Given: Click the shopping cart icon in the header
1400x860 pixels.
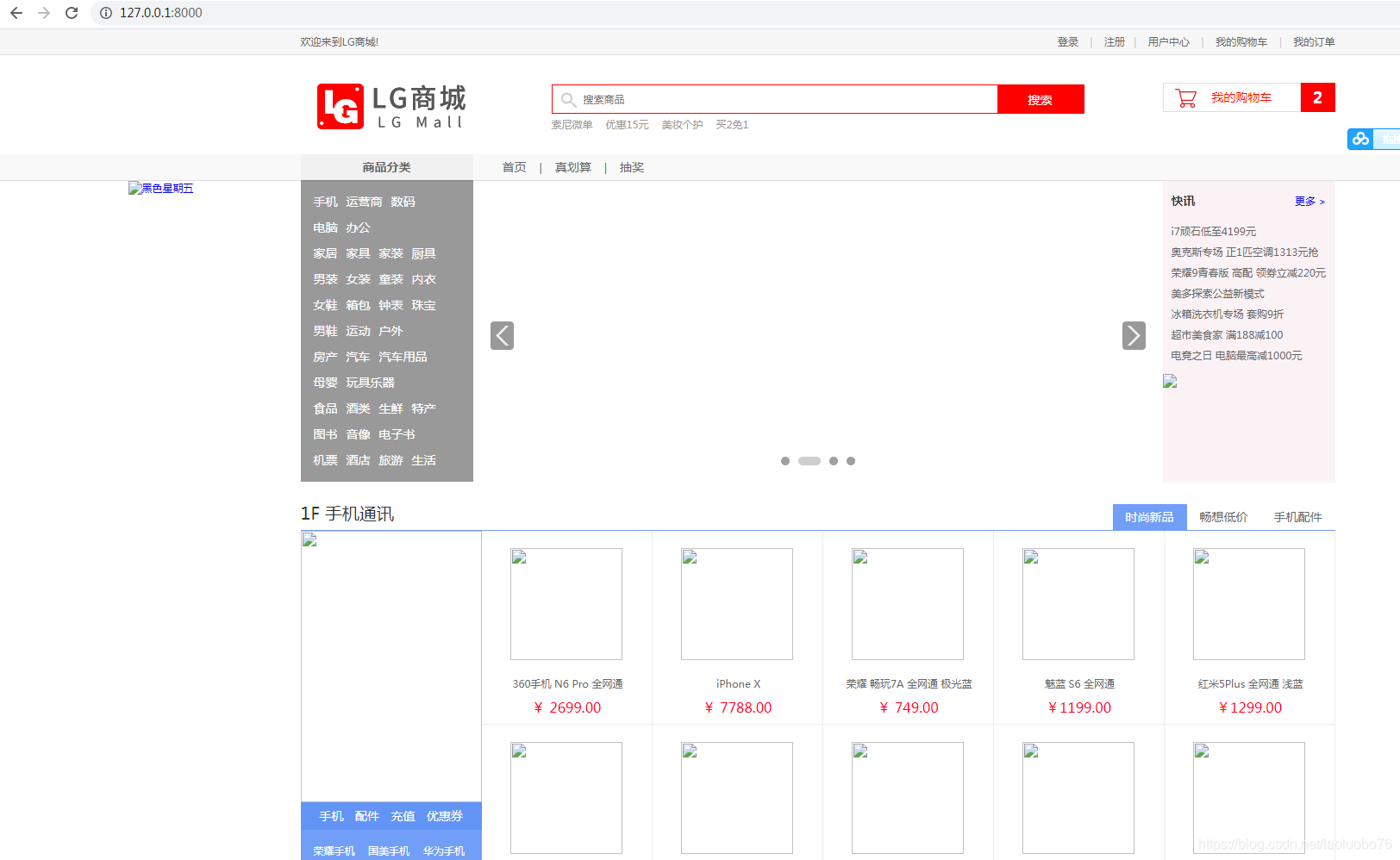Looking at the screenshot, I should tap(1185, 97).
